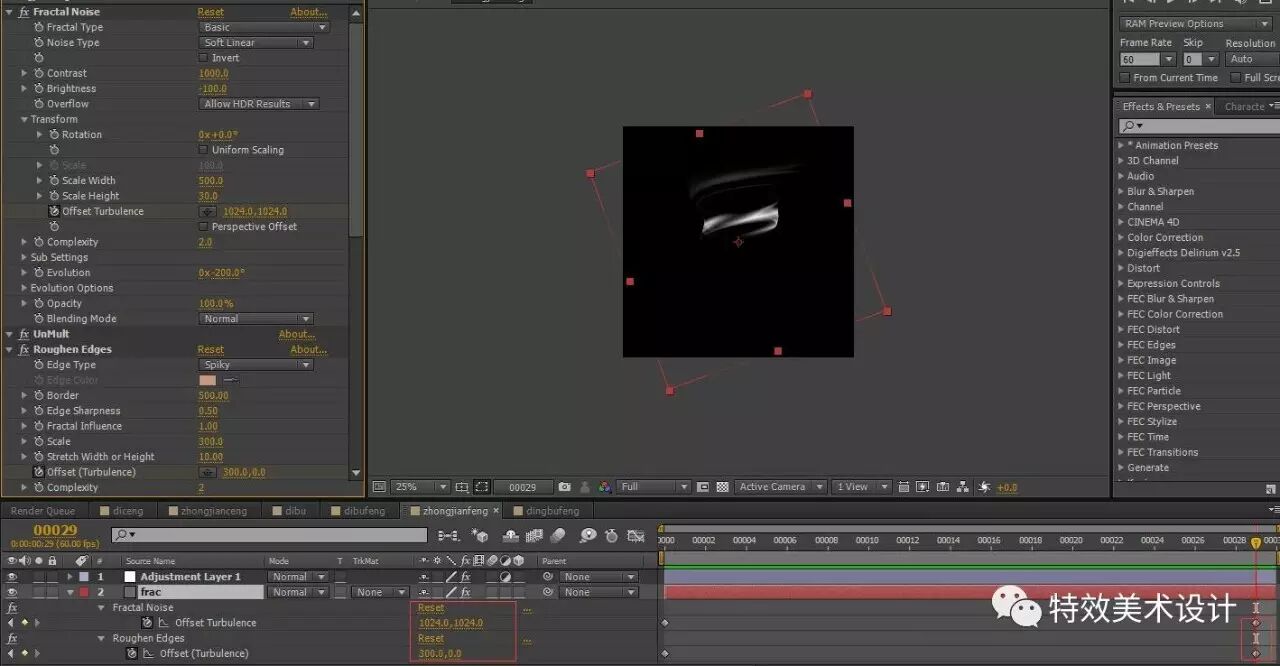Screen dimensions: 1280x666
Task: Hide the frac layer with eye toggle
Action: pyautogui.click(x=10, y=591)
